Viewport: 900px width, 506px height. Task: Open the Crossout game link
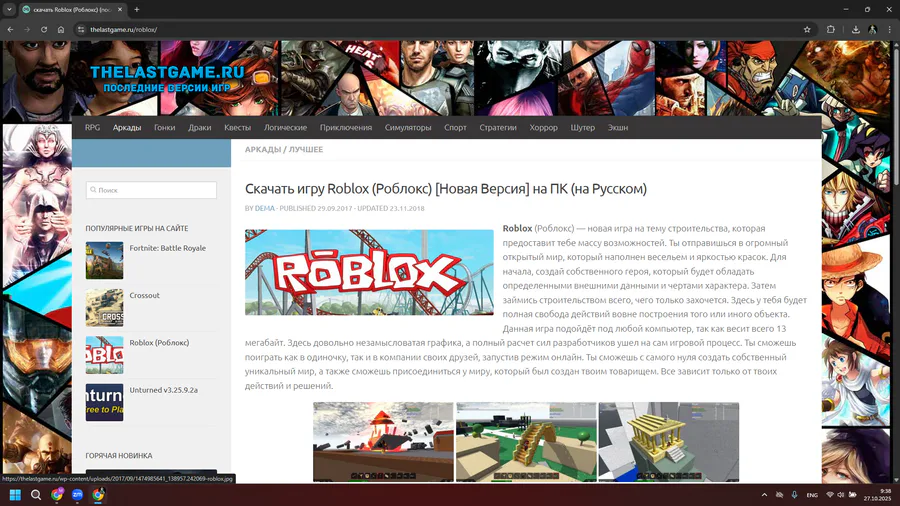pos(145,295)
